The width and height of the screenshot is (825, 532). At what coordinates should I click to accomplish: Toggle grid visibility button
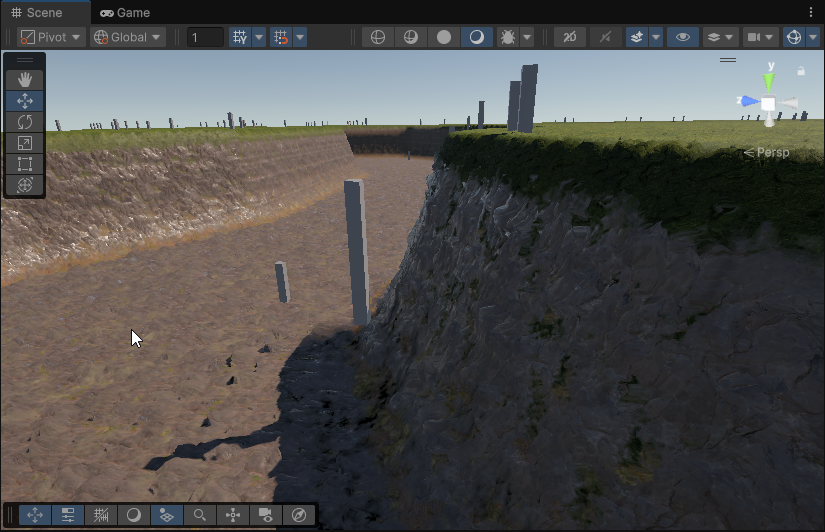pyautogui.click(x=240, y=37)
